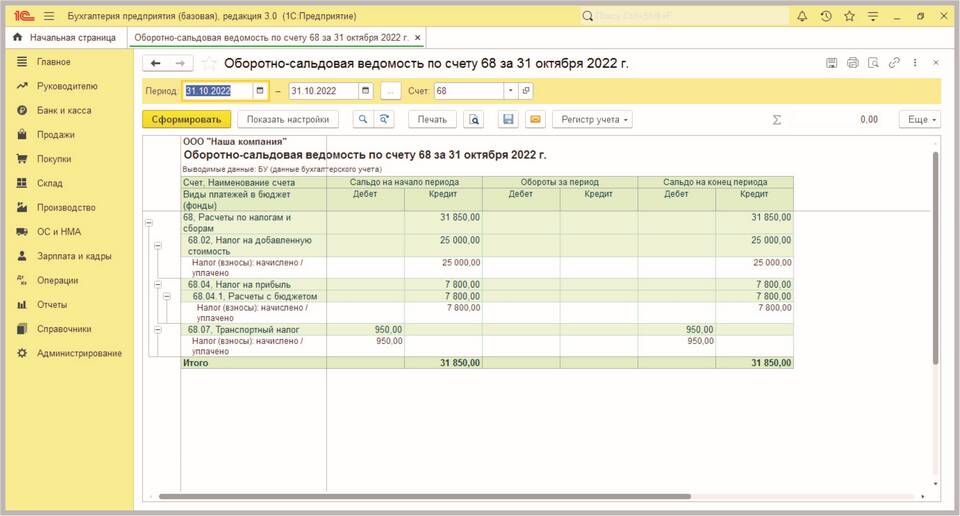Collapse the 68.04.1 Расчеты с бюджетом group

click(x=166, y=297)
